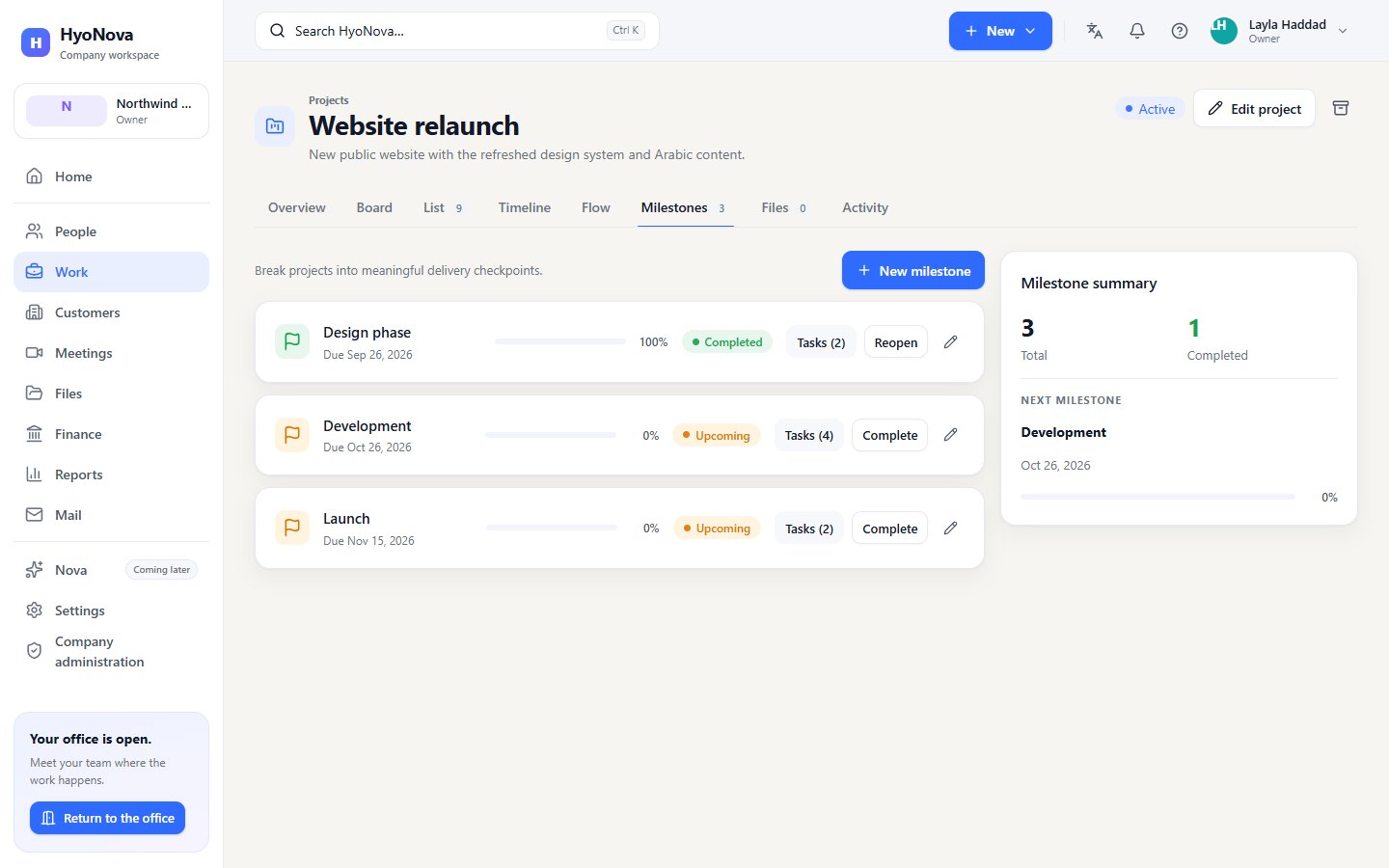Image resolution: width=1389 pixels, height=868 pixels.
Task: Reopen the Design phase milestone
Action: (896, 342)
